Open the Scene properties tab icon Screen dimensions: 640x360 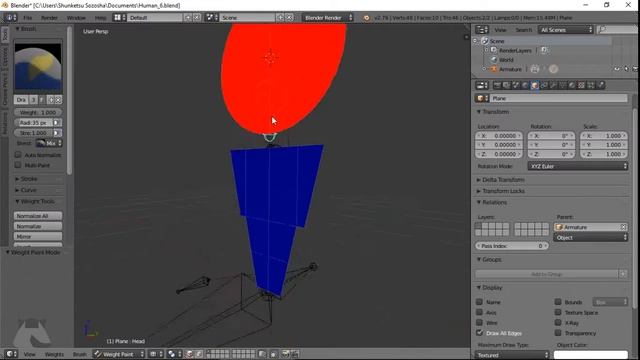point(516,85)
